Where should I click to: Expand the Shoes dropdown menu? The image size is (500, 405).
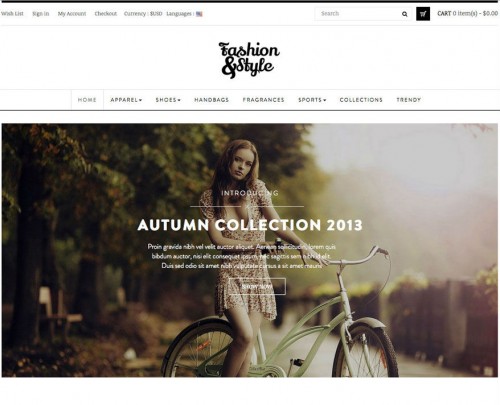[168, 100]
